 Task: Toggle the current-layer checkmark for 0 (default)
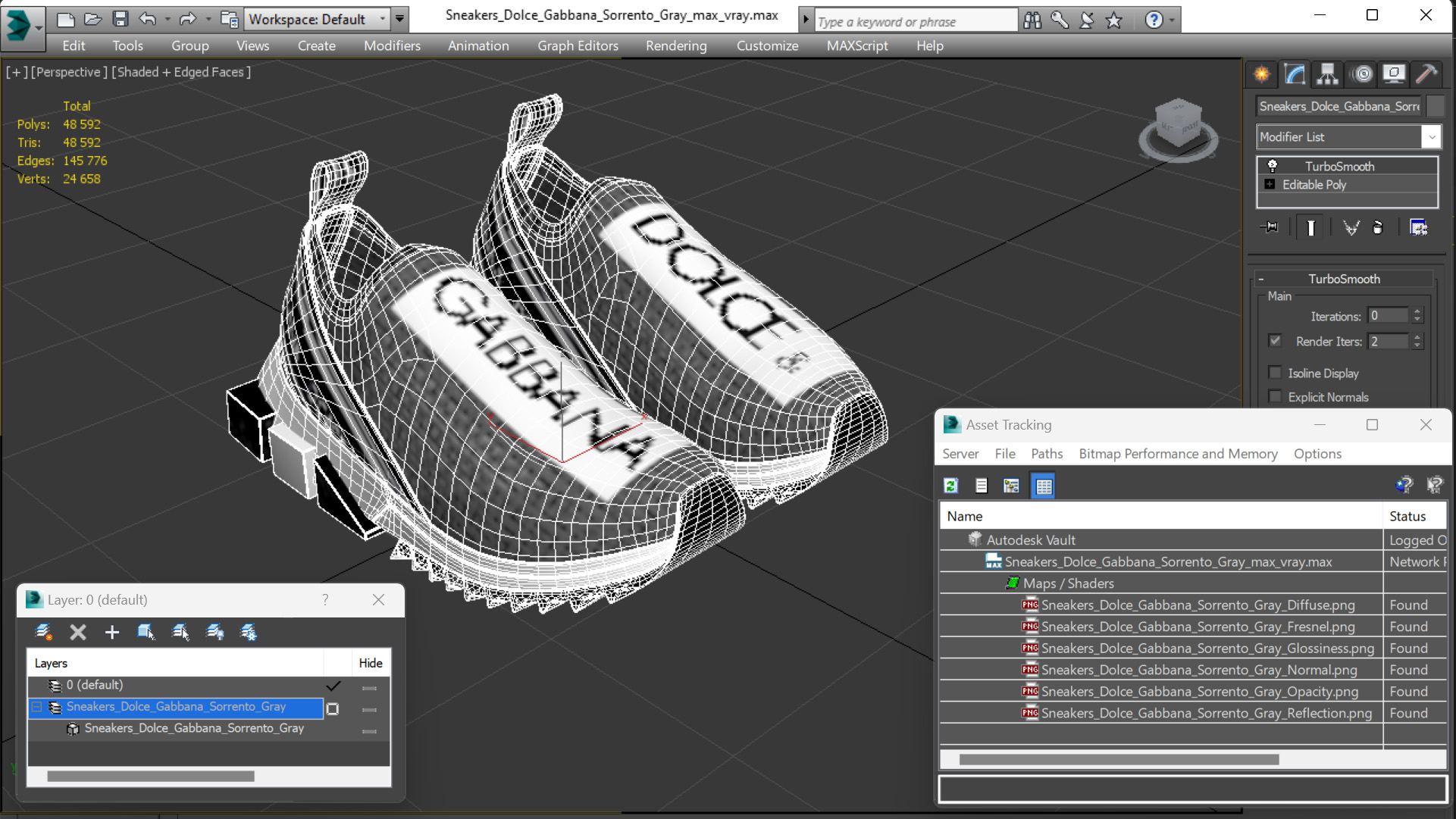[333, 686]
